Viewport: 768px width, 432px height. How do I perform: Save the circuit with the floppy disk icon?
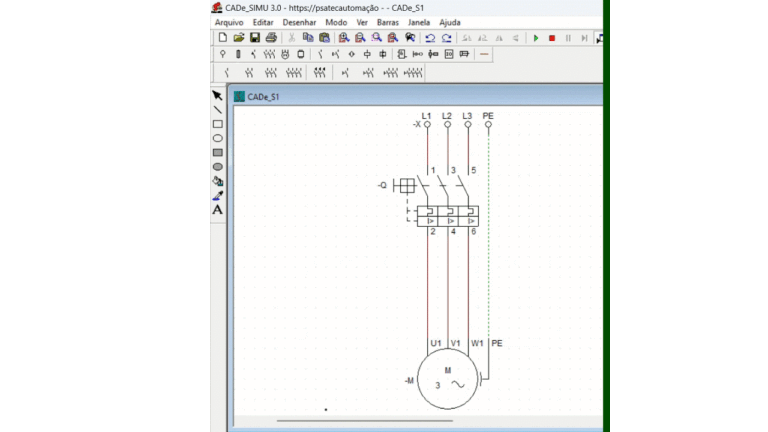point(255,38)
